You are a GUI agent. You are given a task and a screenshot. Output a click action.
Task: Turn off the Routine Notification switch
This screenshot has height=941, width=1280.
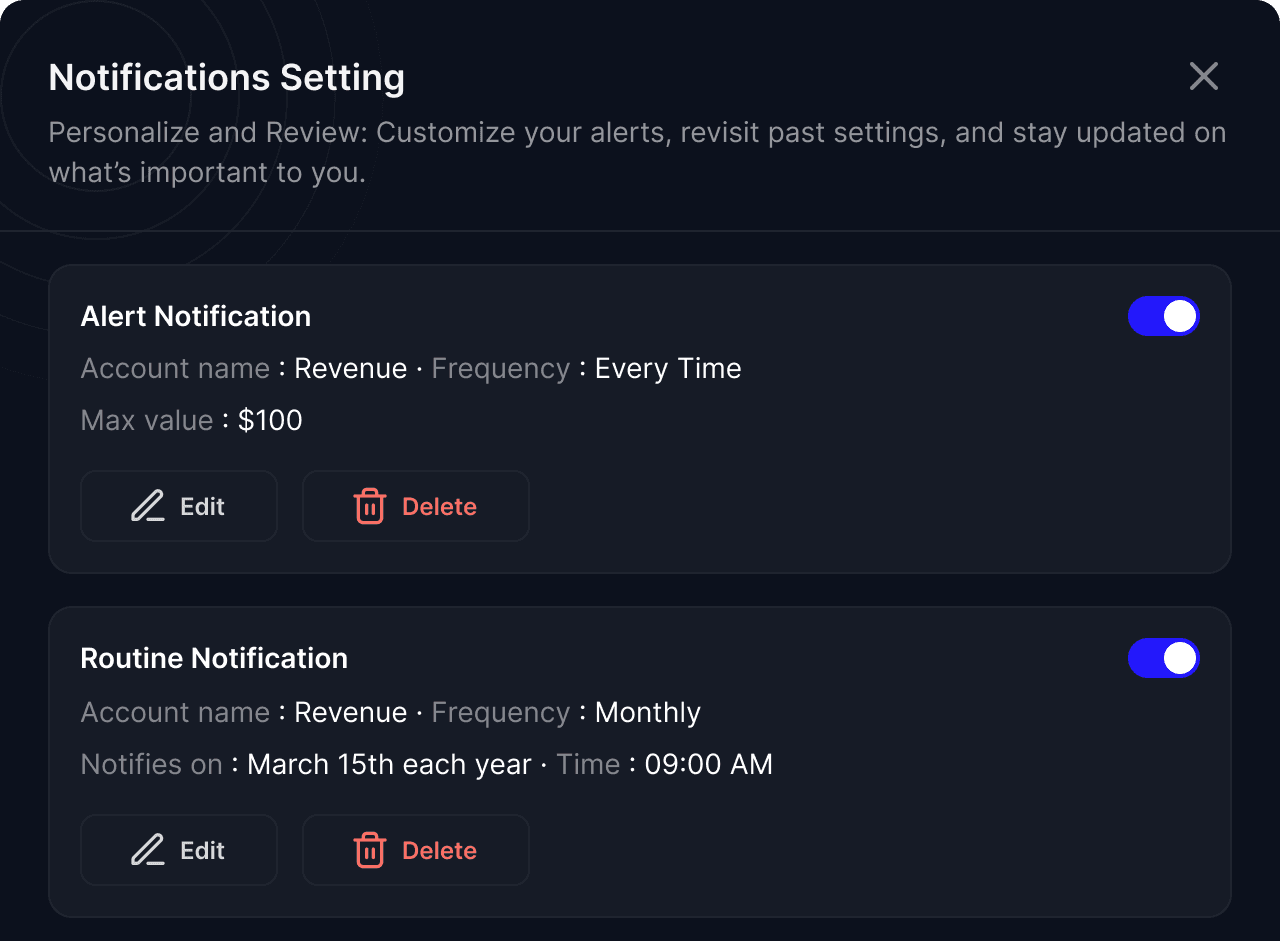pyautogui.click(x=1163, y=658)
